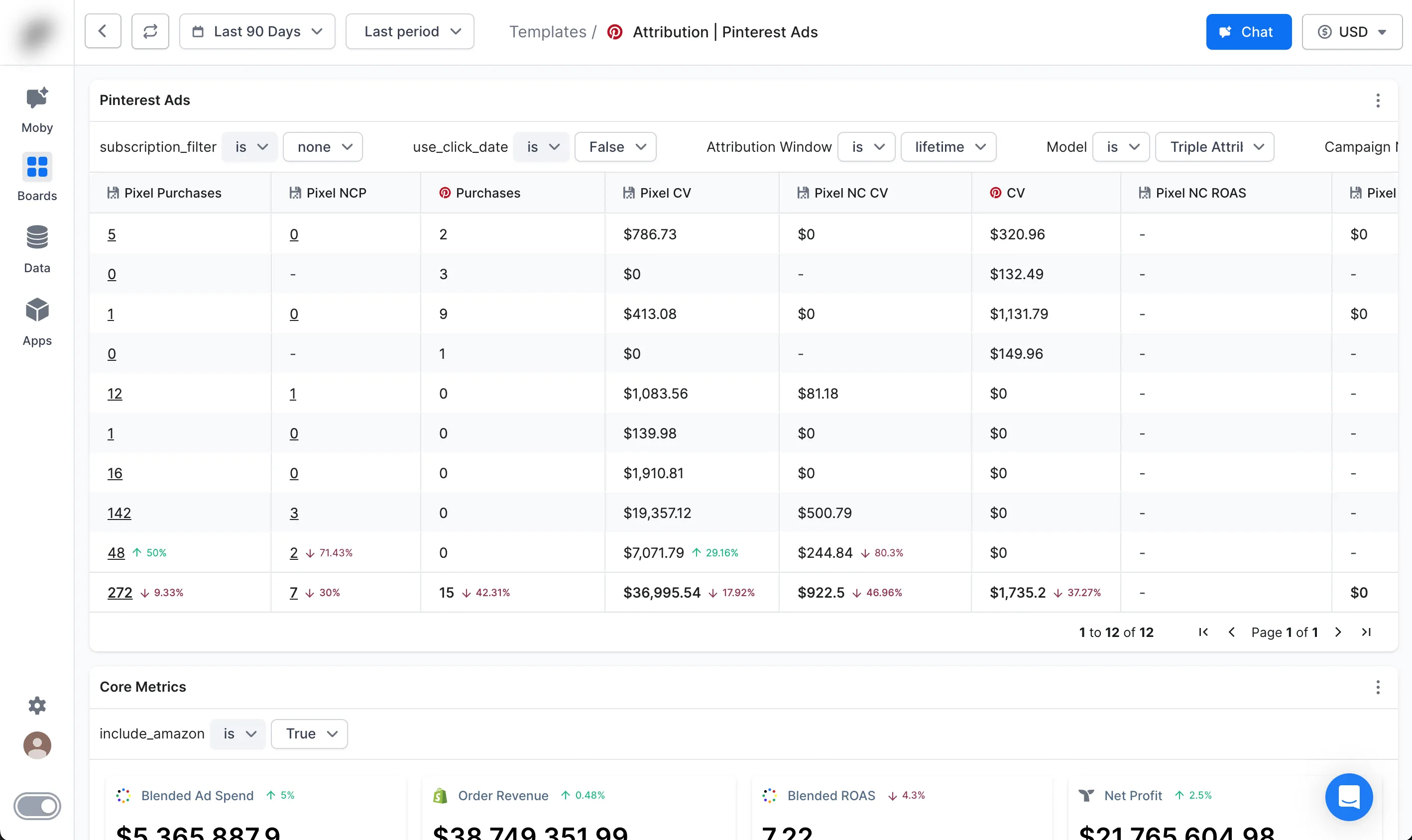
Task: Open the Data section in the sidebar
Action: (37, 238)
